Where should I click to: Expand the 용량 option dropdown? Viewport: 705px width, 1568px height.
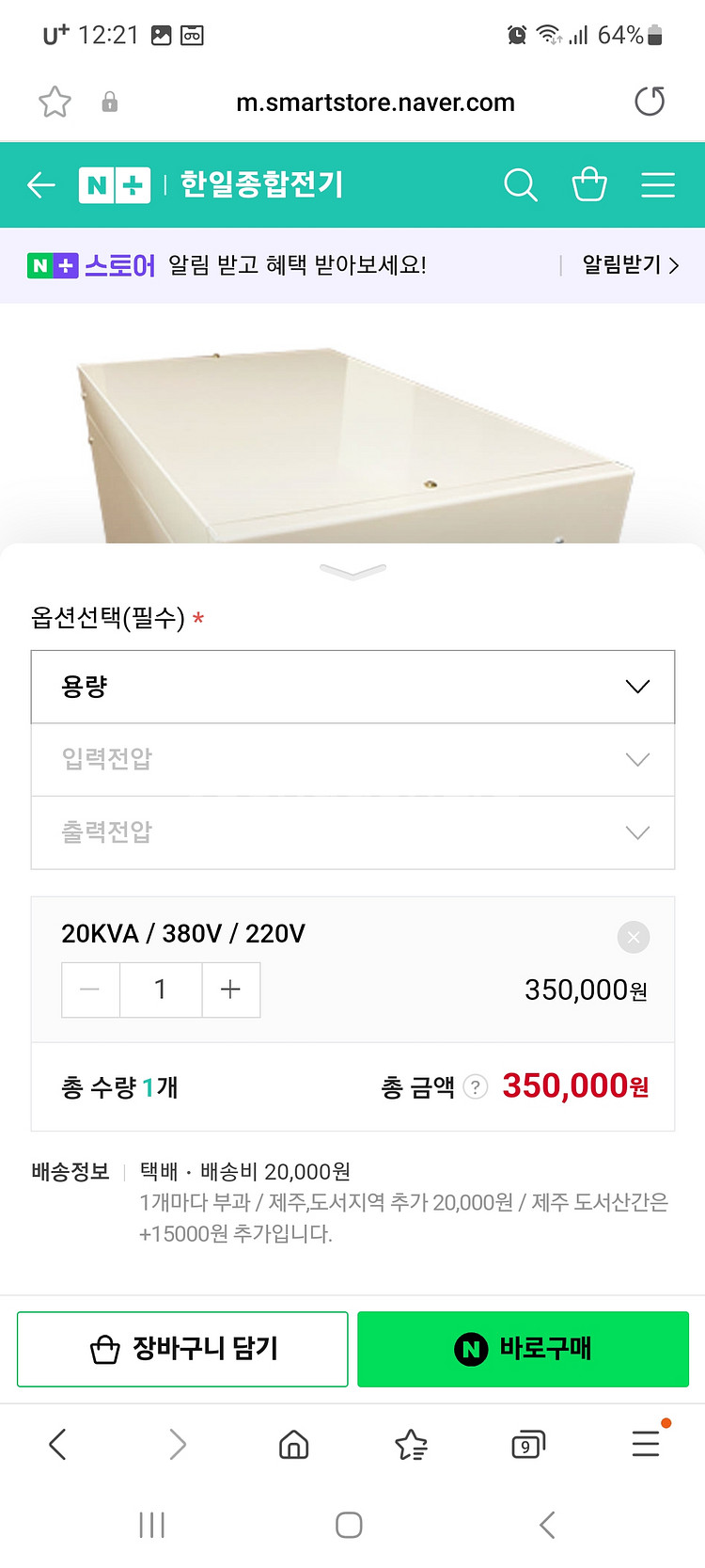pyautogui.click(x=352, y=687)
